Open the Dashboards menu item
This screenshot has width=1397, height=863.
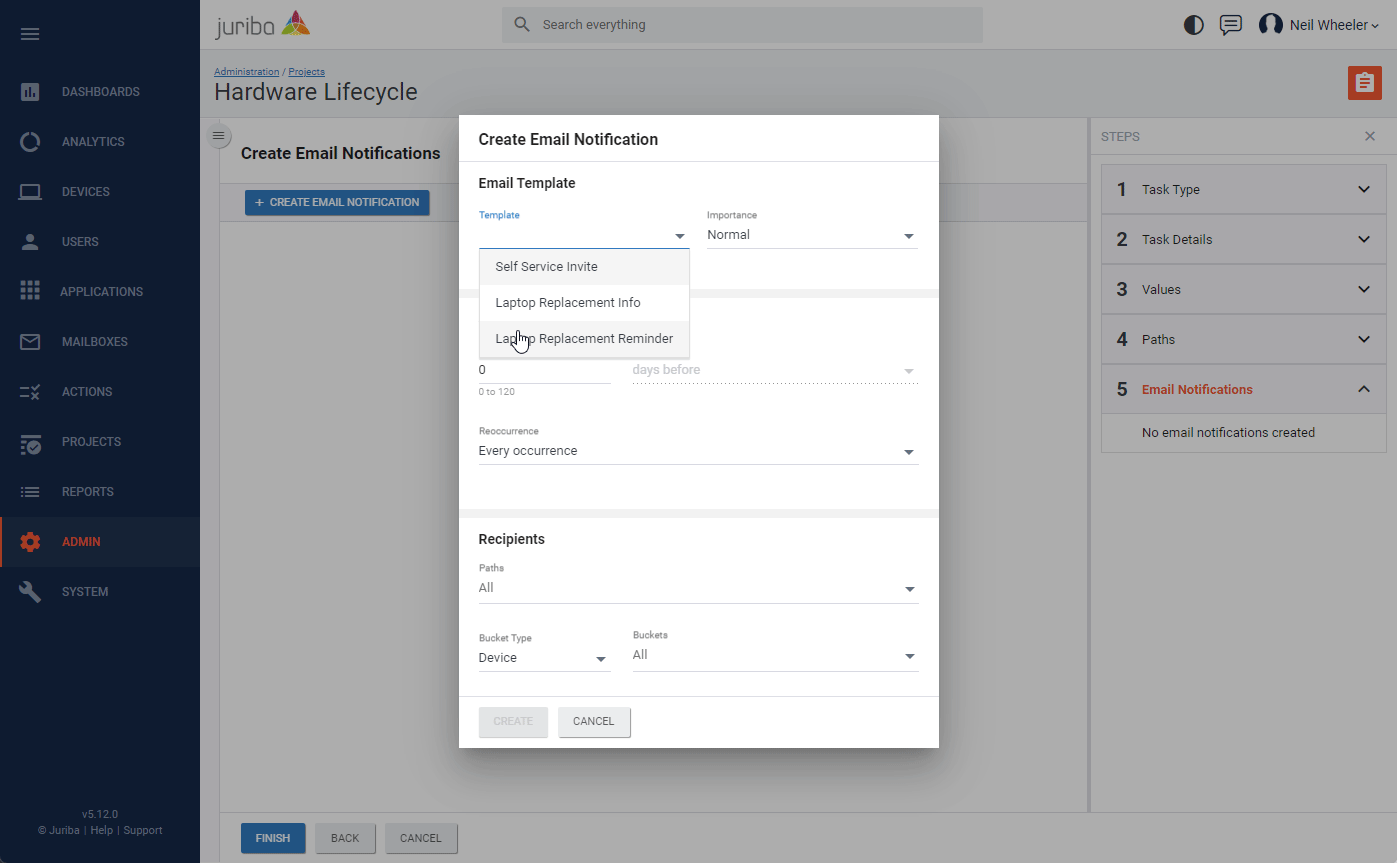(100, 92)
